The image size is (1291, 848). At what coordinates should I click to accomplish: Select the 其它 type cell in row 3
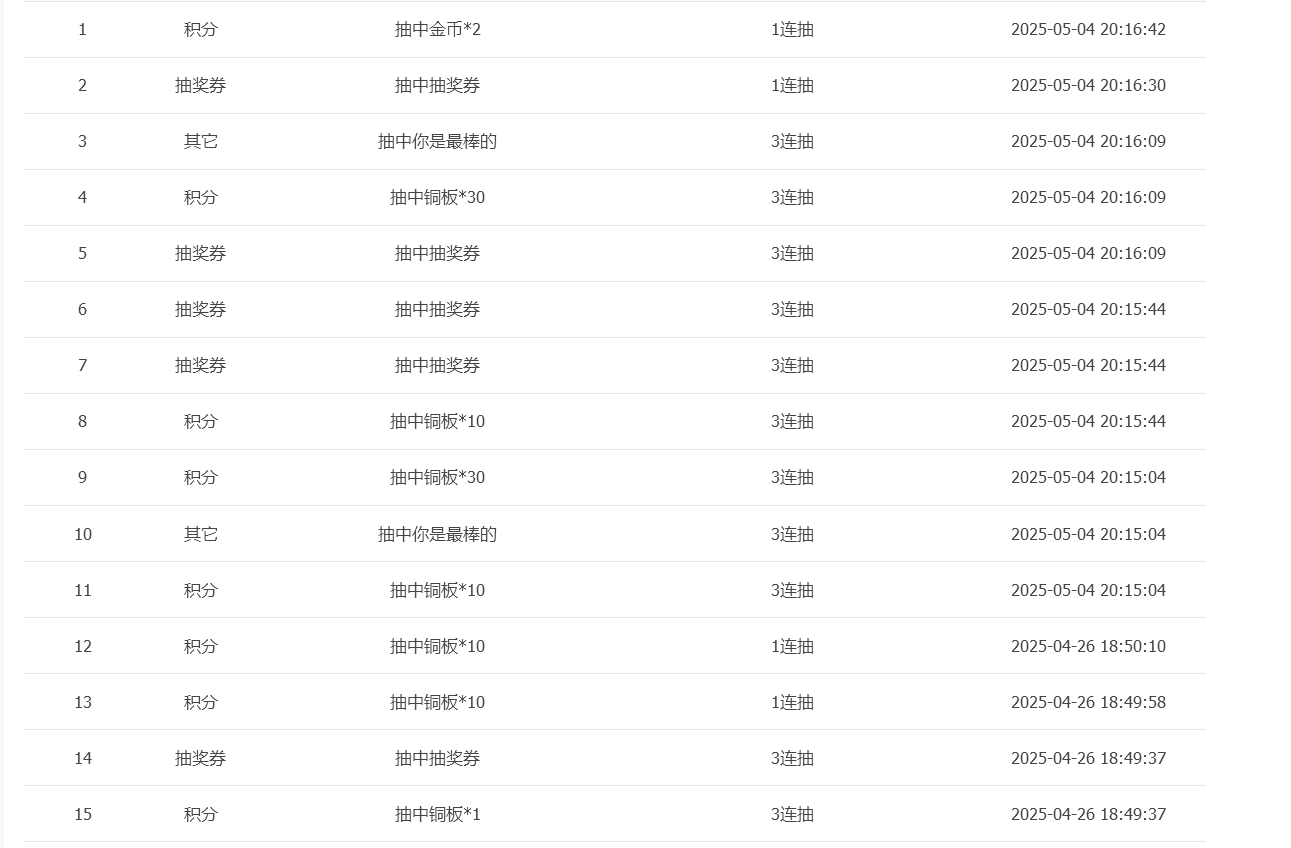(200, 142)
